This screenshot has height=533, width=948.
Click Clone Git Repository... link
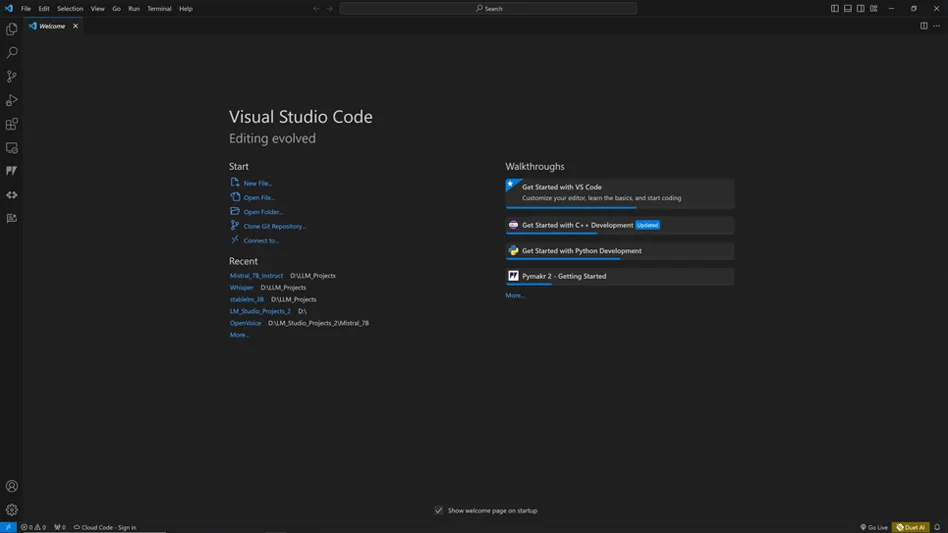click(274, 227)
